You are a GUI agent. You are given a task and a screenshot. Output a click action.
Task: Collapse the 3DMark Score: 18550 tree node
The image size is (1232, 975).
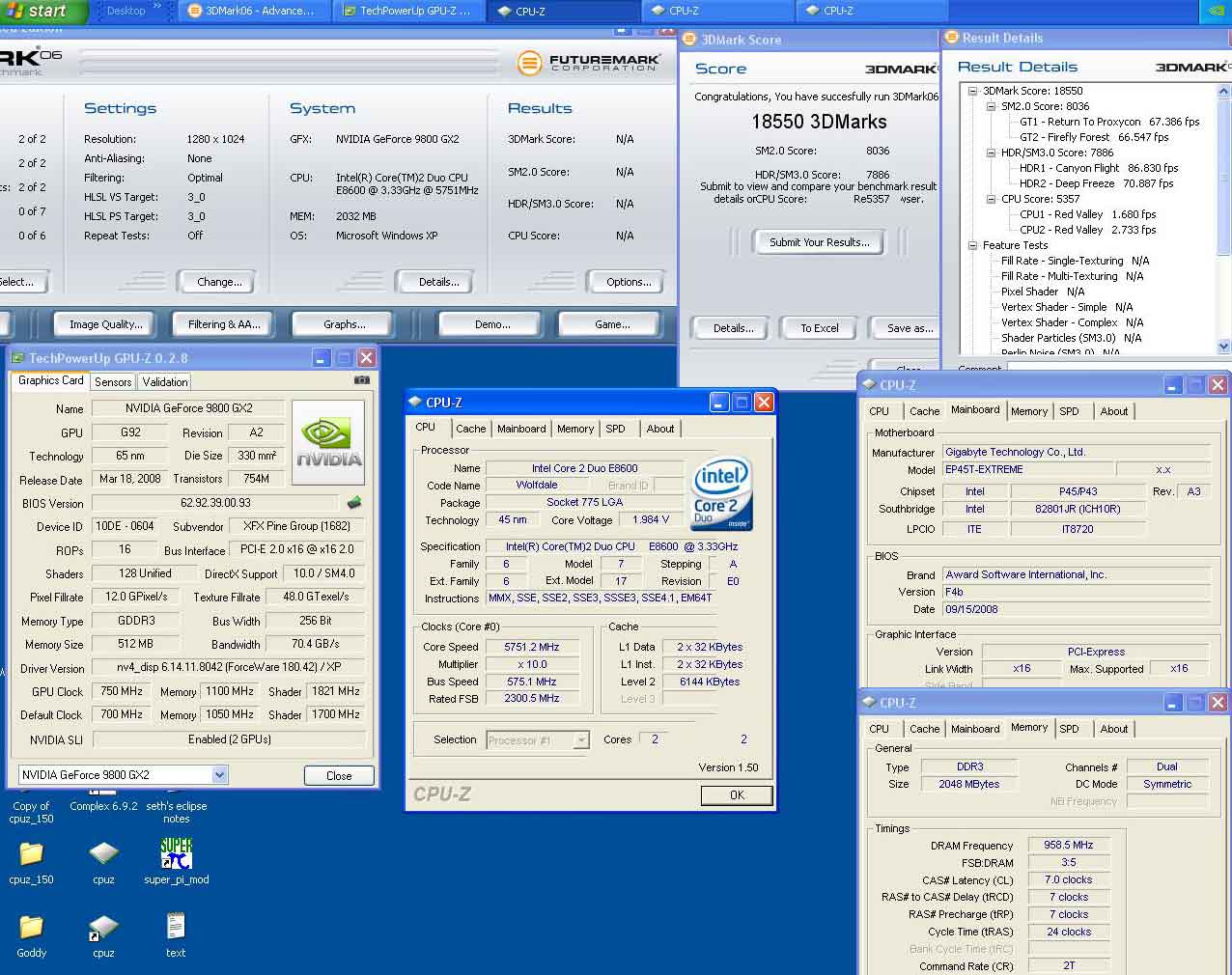[973, 91]
